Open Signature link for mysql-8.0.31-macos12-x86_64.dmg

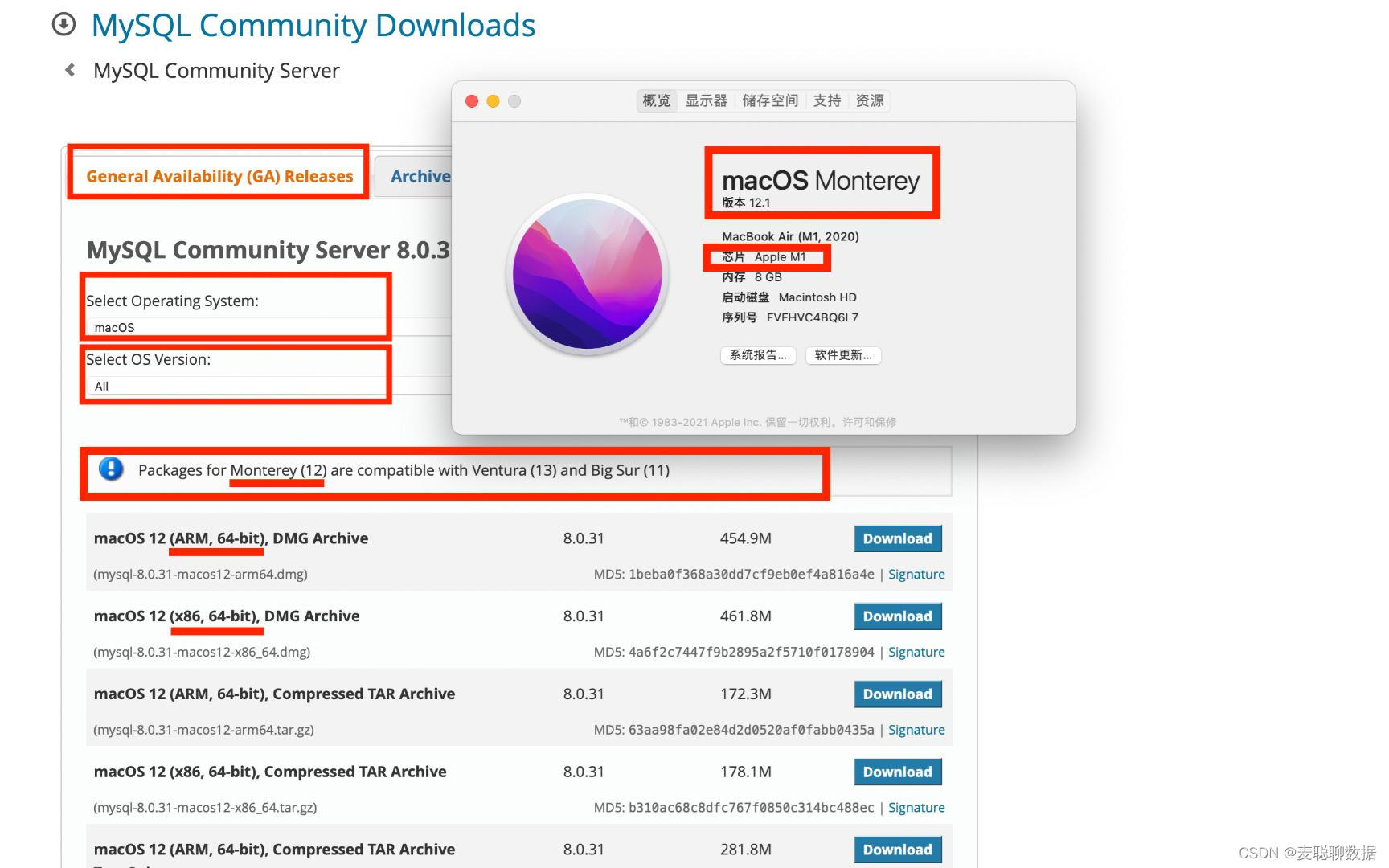(x=916, y=652)
